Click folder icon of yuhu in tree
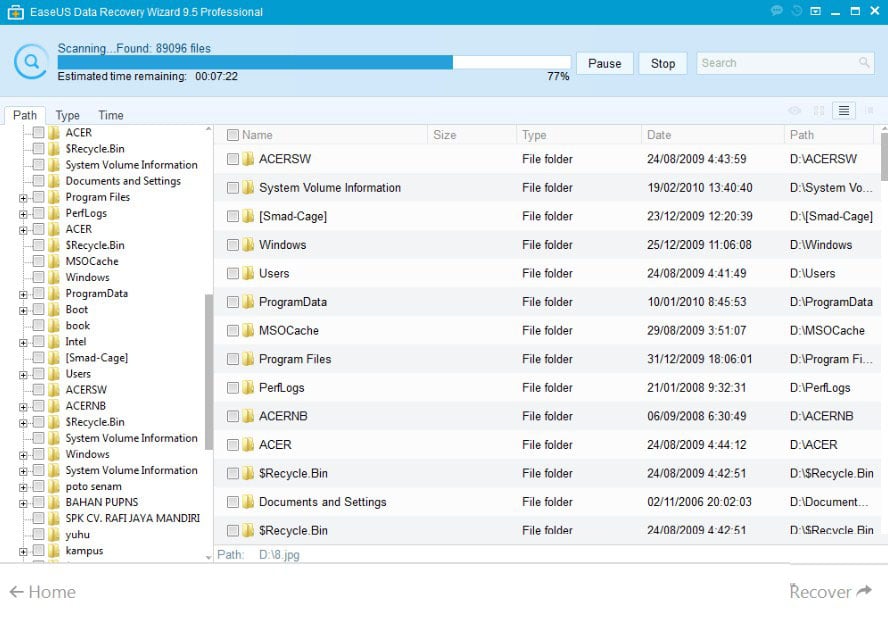The image size is (888, 620). coord(54,535)
